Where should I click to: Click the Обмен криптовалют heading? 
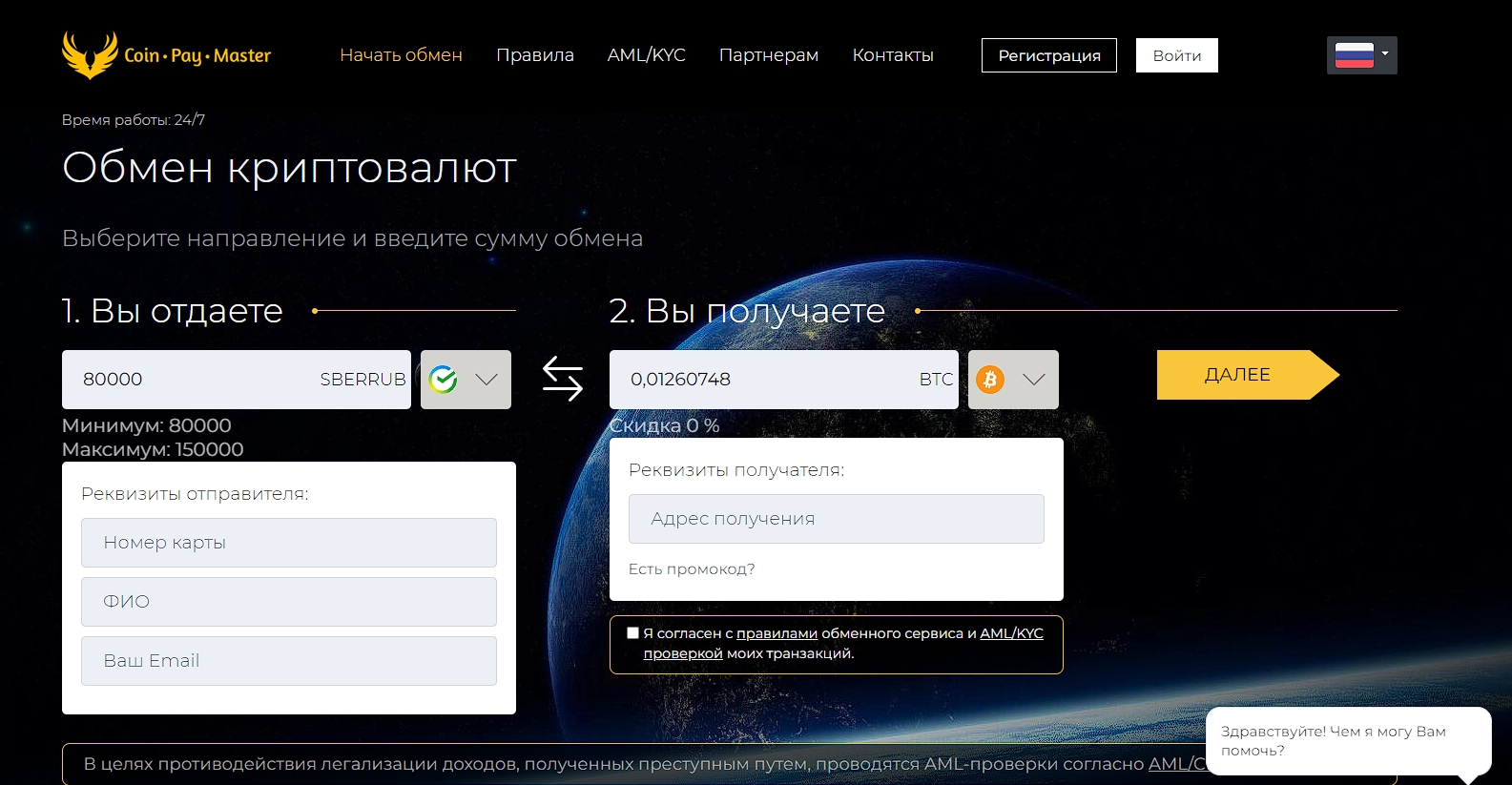(x=289, y=168)
